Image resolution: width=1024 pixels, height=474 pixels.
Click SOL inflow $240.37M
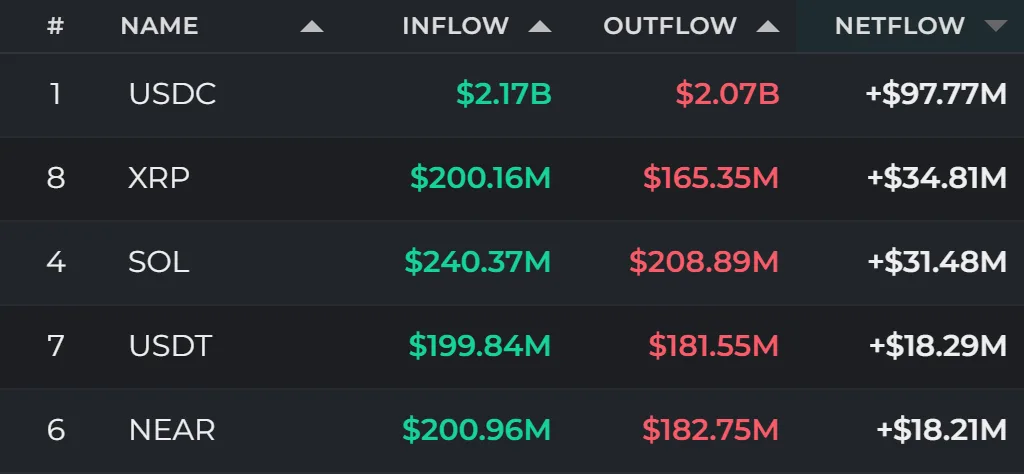click(x=478, y=262)
